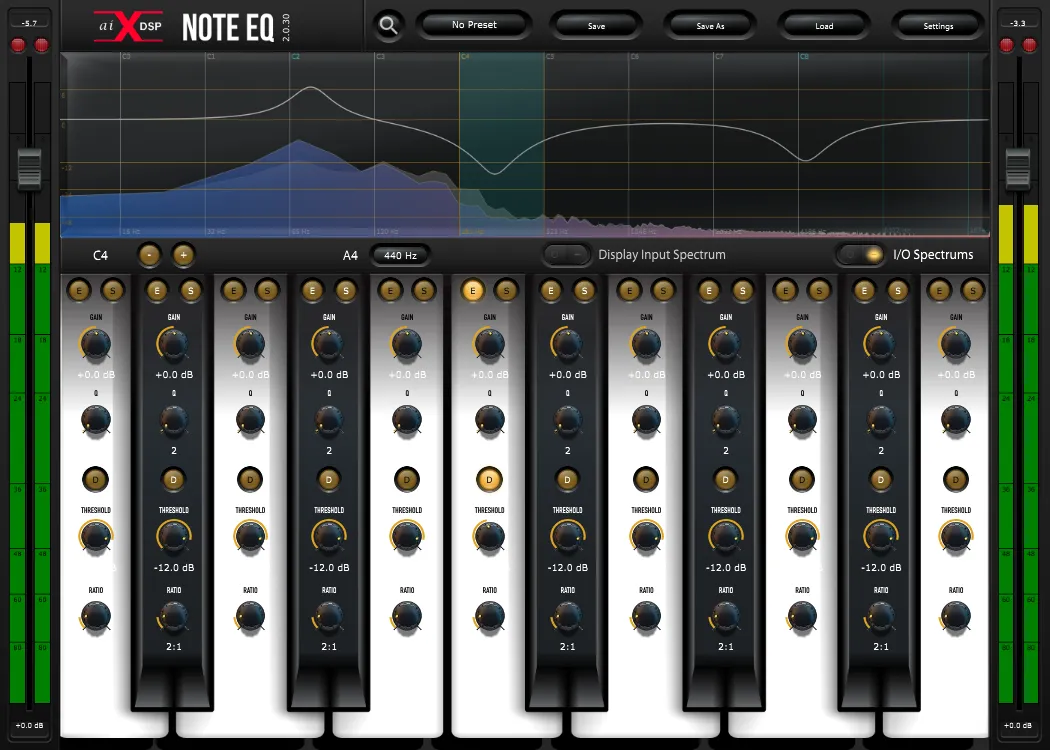Click the Load preset button
Image resolution: width=1050 pixels, height=750 pixels.
click(824, 26)
